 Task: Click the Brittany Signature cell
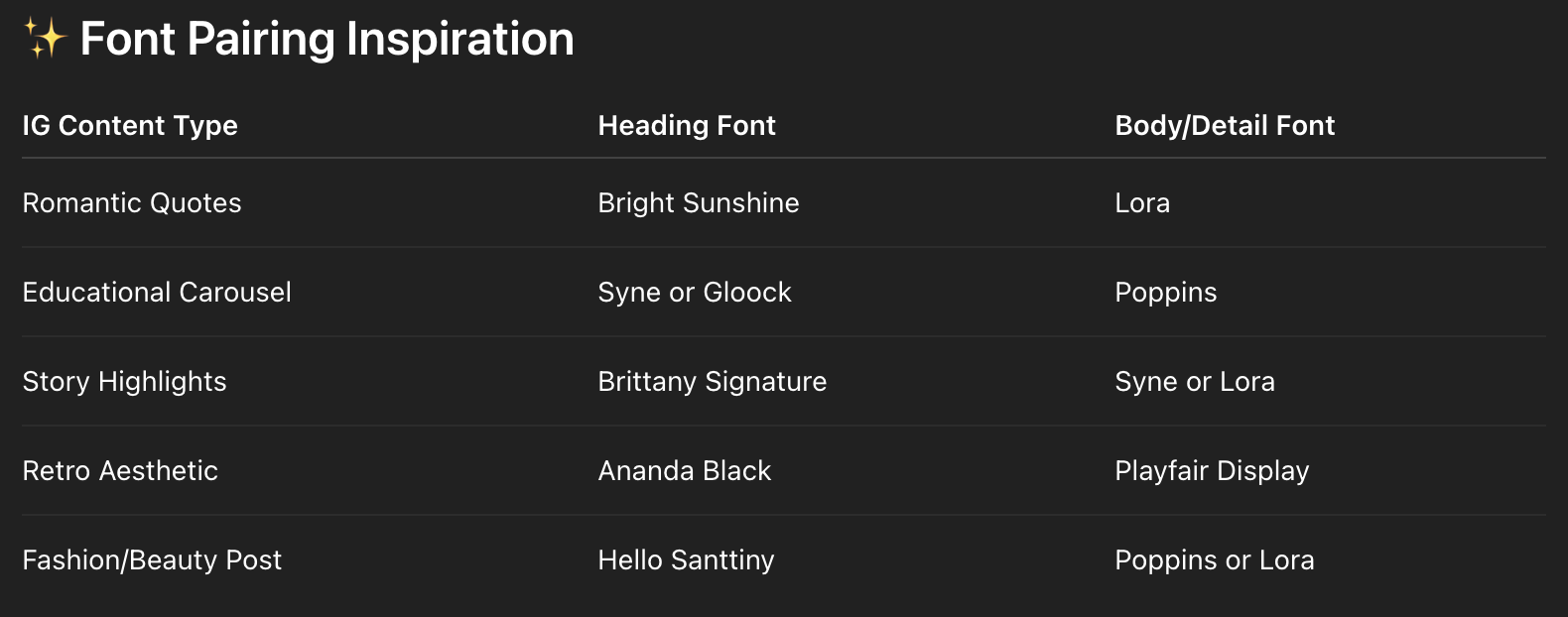click(713, 381)
